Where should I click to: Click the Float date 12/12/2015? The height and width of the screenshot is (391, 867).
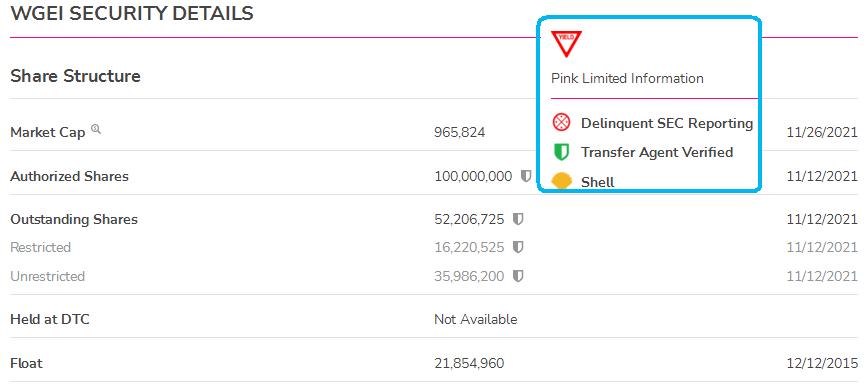coord(822,363)
